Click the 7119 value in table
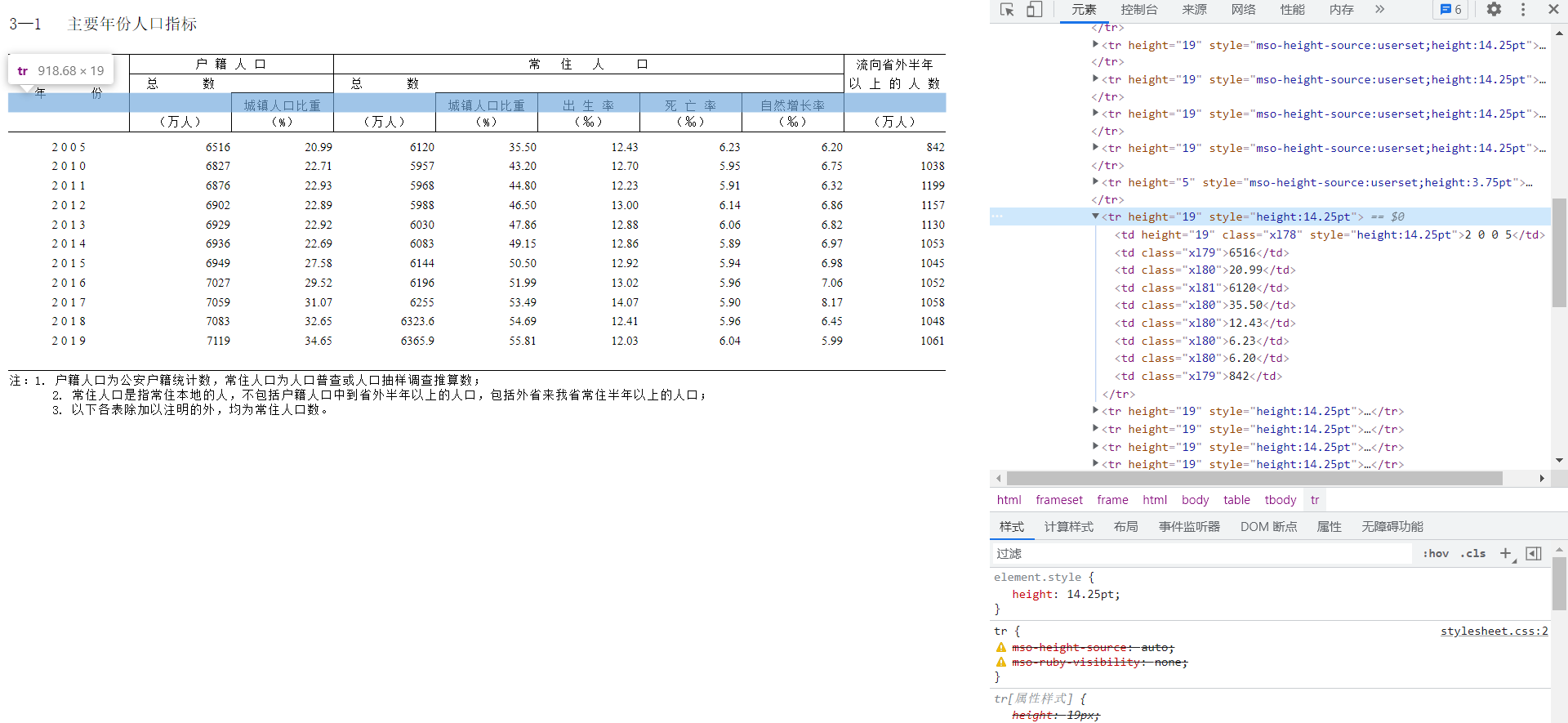 [x=218, y=341]
